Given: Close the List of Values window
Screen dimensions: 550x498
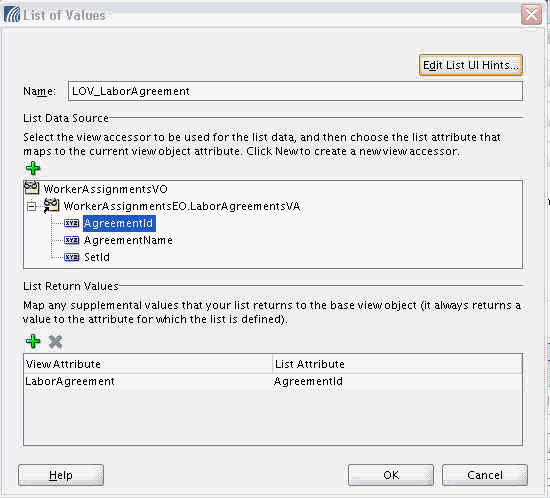Looking at the screenshot, I should [x=531, y=15].
